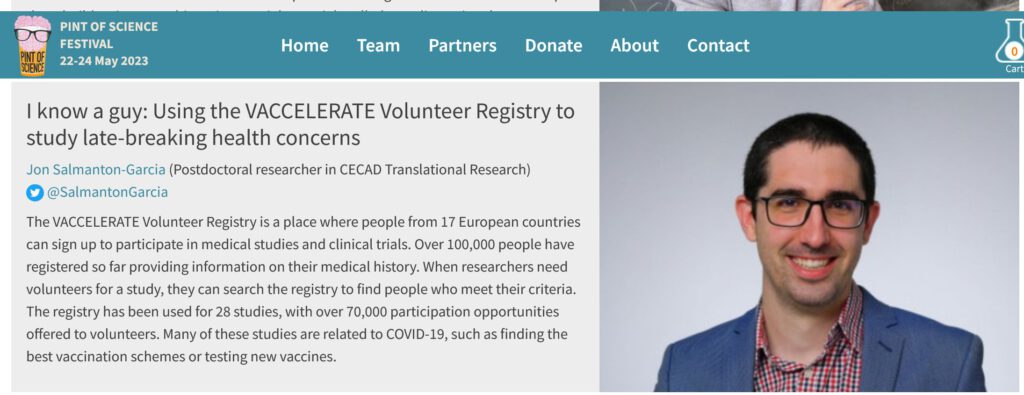
Task: Open the Team page
Action: (378, 45)
